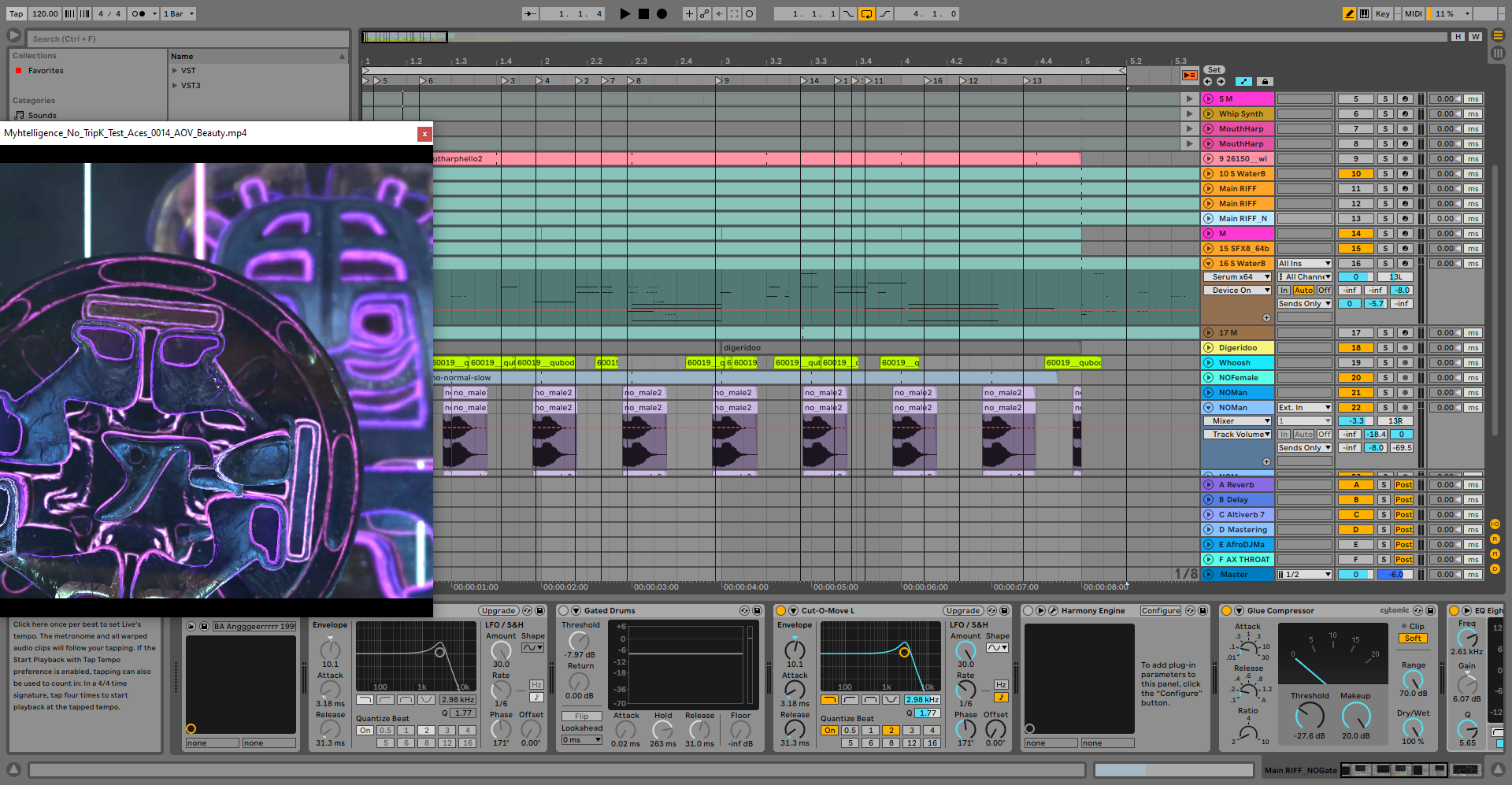Open Device On control chooser dropdown
This screenshot has width=1512, height=785.
click(1237, 291)
